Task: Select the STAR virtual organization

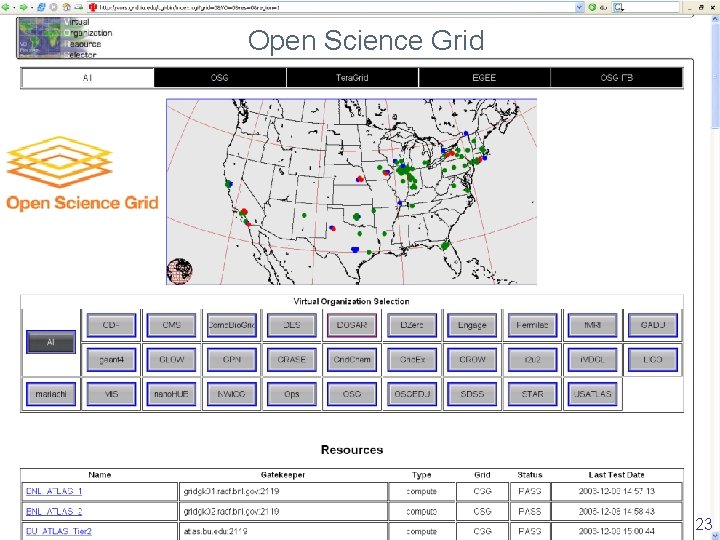Action: [532, 394]
